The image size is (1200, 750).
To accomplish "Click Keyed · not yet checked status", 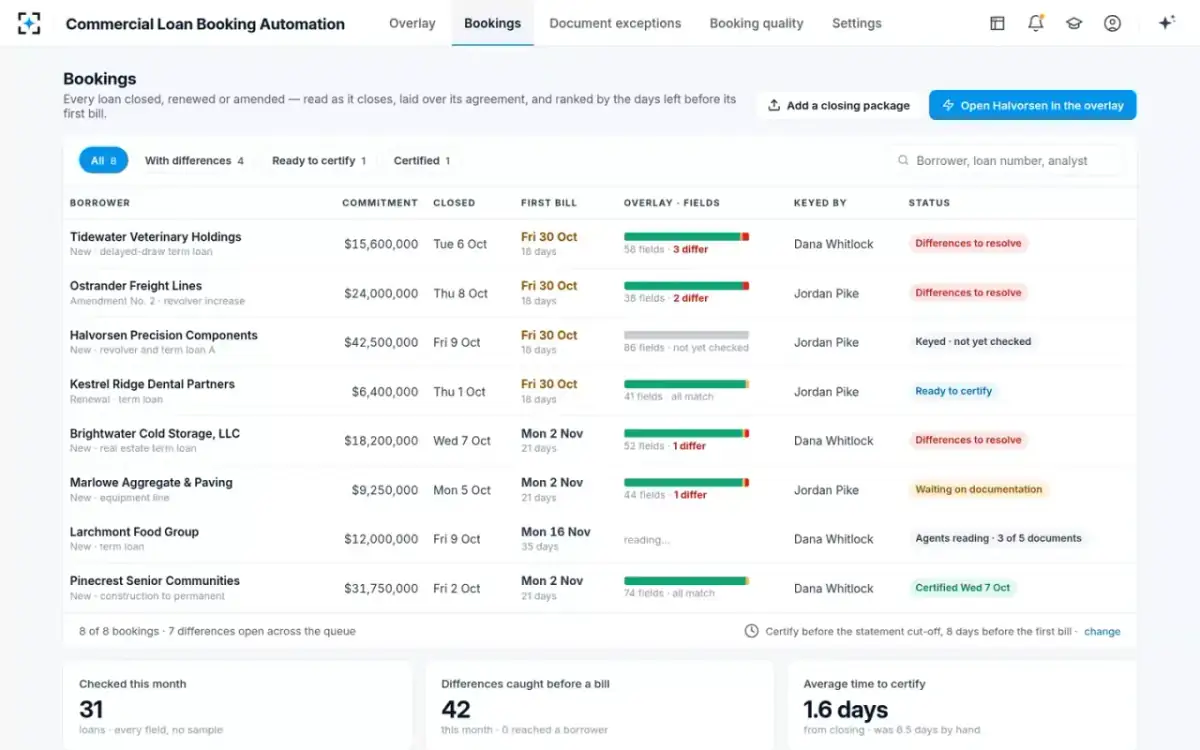I will tap(973, 341).
